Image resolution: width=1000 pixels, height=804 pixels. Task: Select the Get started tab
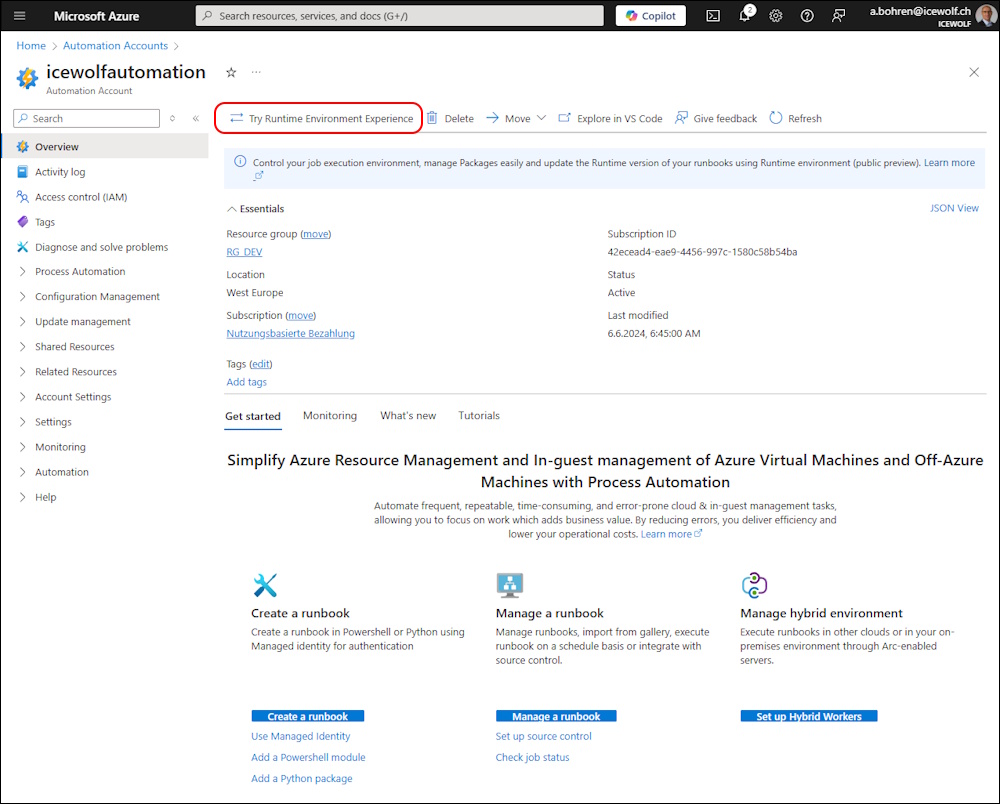[x=253, y=416]
